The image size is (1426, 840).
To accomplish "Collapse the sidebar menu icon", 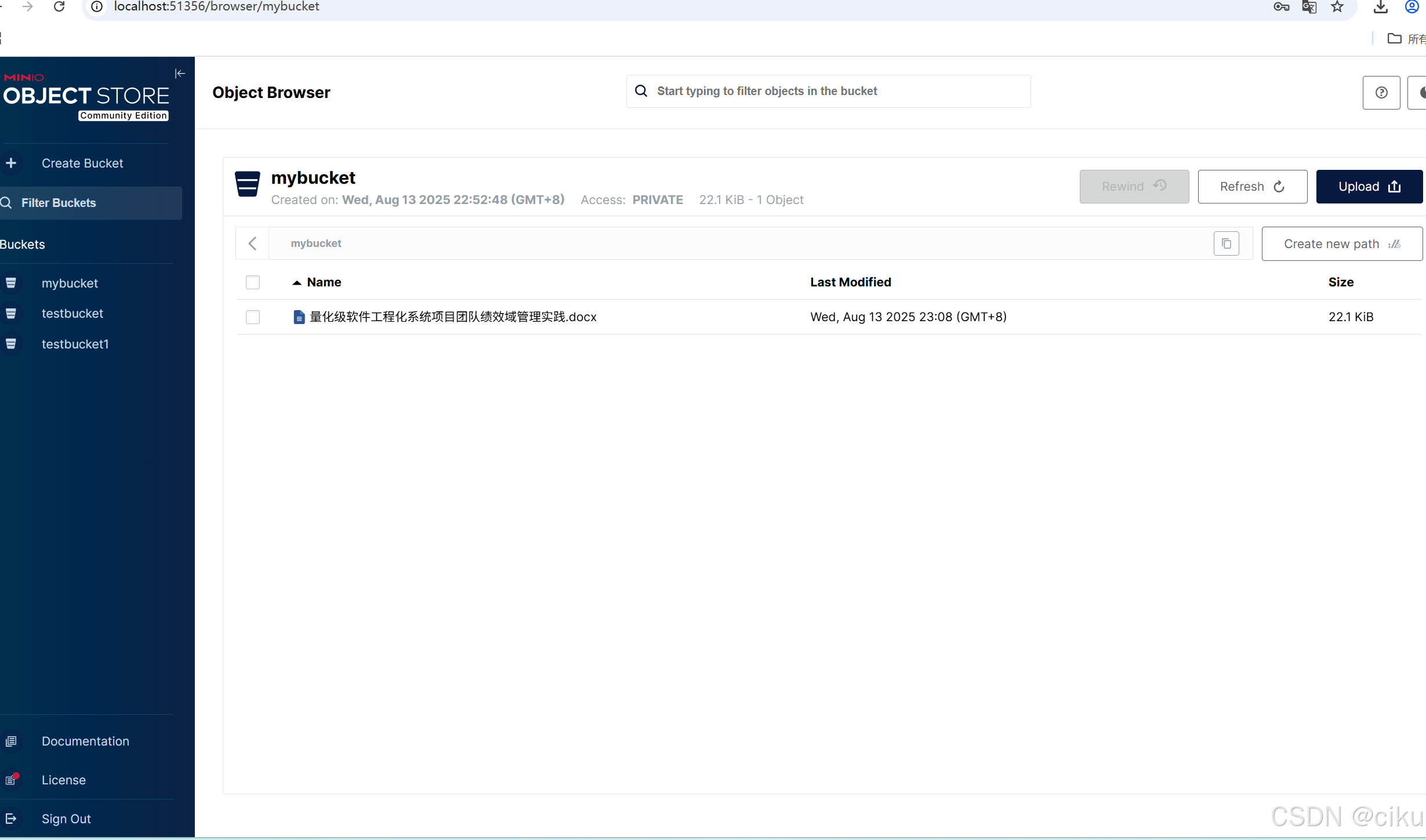I will 180,74.
